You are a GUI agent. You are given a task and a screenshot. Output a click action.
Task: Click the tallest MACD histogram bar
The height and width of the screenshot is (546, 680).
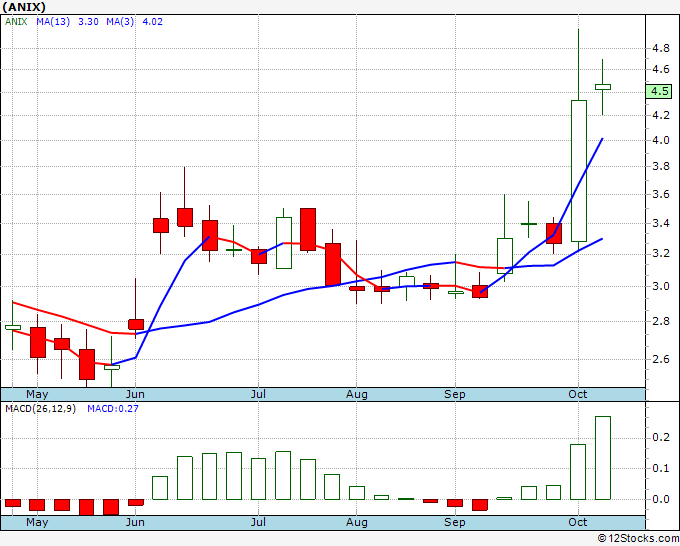tap(603, 458)
